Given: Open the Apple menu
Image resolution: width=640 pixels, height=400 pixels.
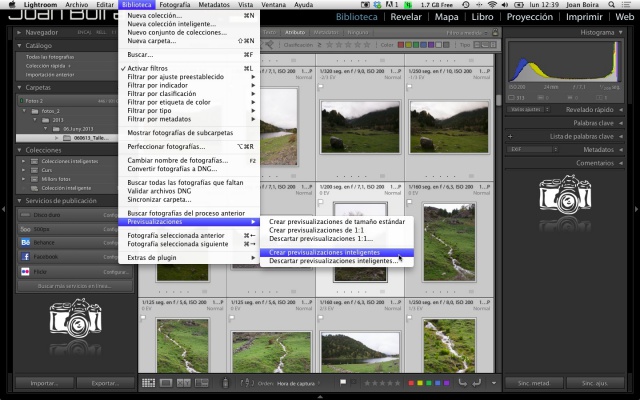Looking at the screenshot, I should click(x=12, y=4).
